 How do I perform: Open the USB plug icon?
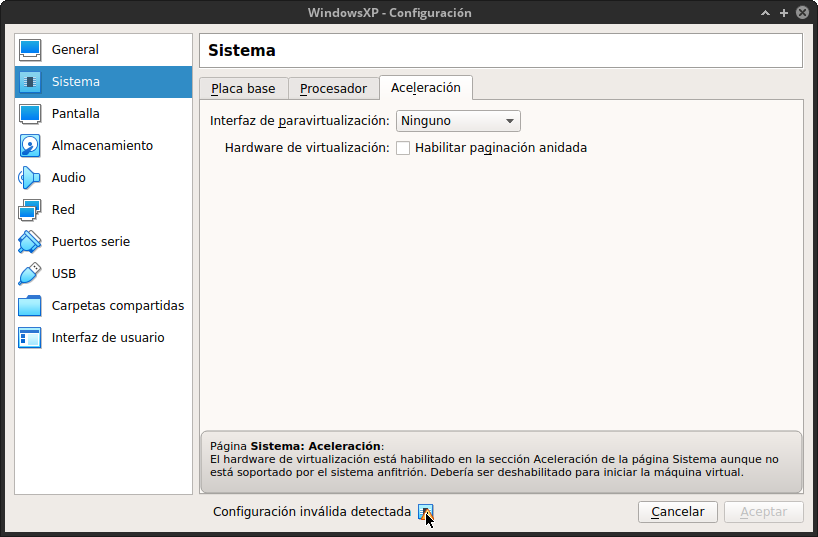[30, 273]
